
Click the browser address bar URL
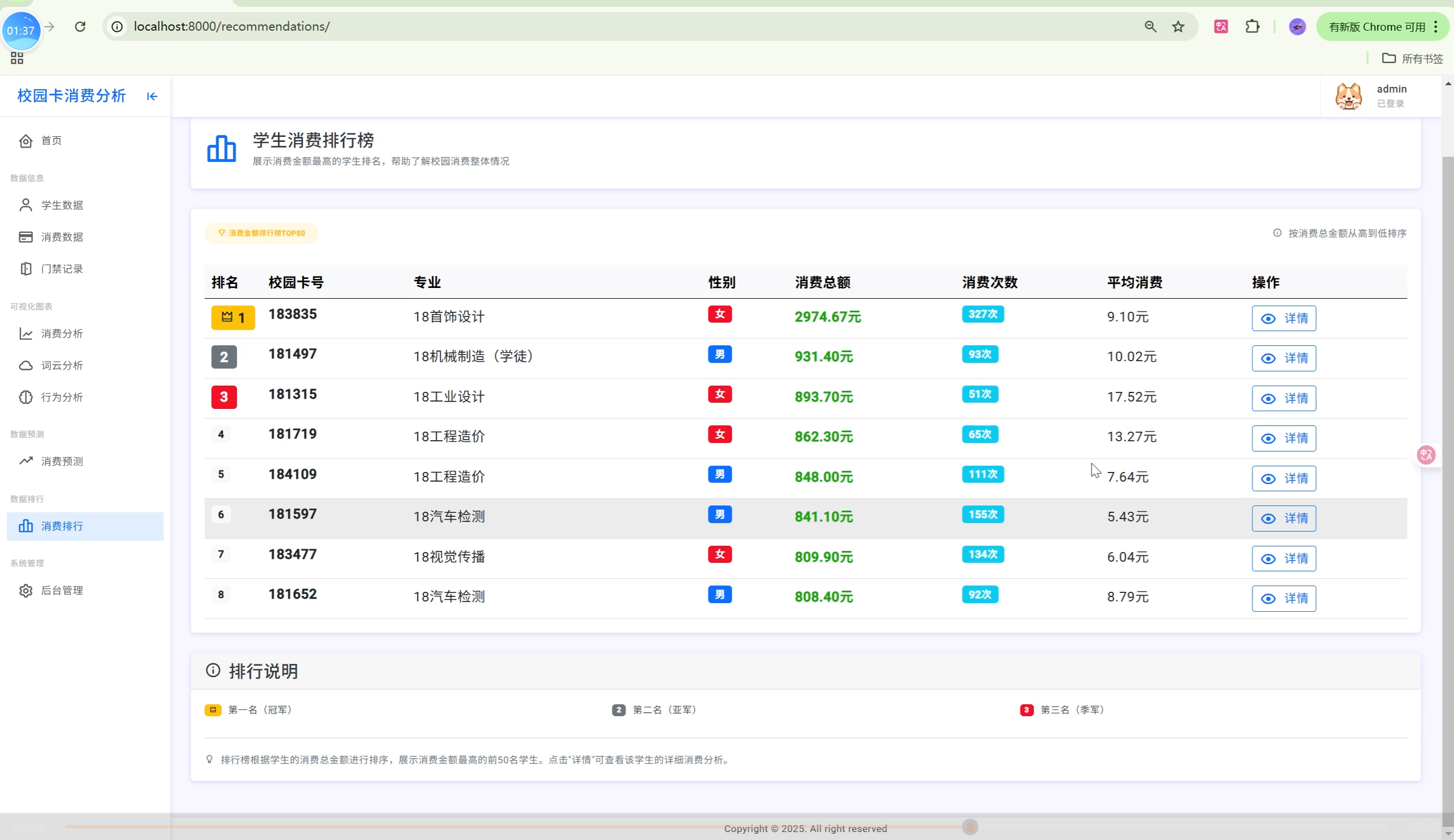click(231, 27)
